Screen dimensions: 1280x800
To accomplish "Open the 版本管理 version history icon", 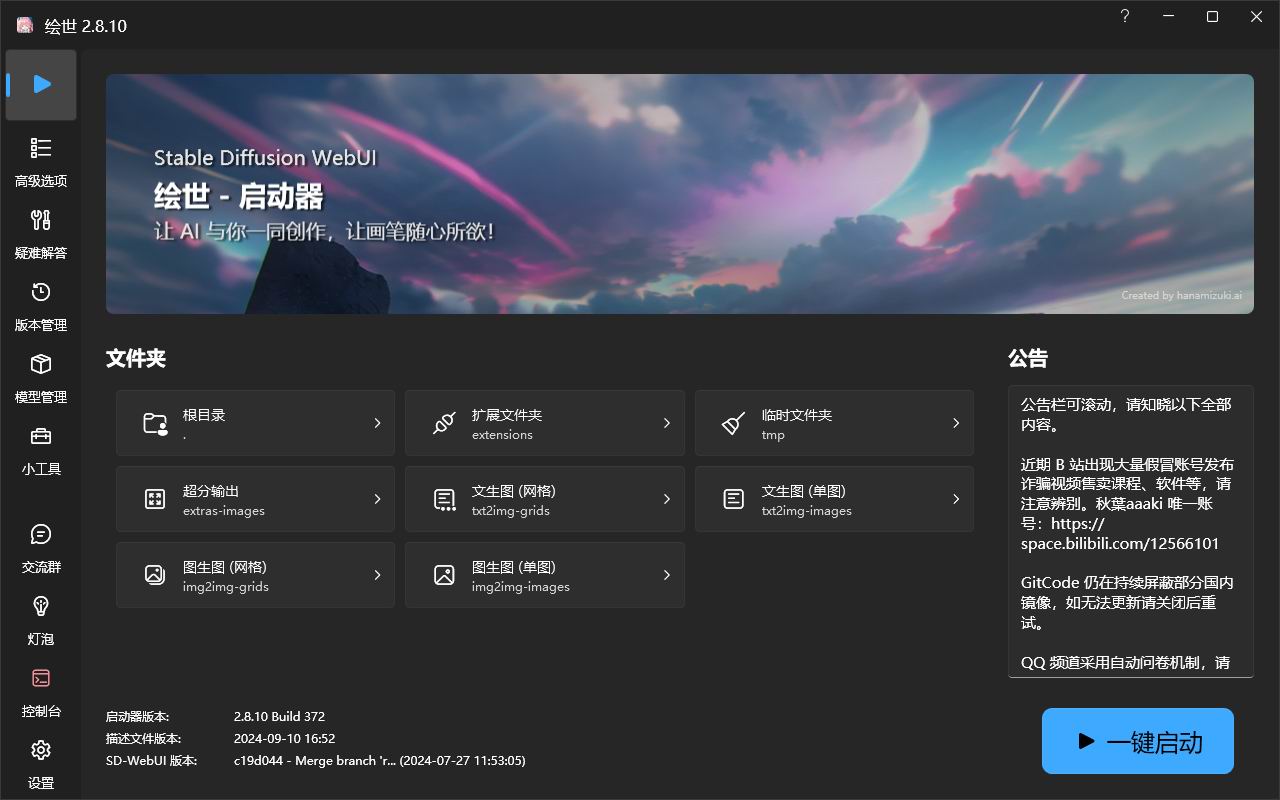I will [x=41, y=292].
